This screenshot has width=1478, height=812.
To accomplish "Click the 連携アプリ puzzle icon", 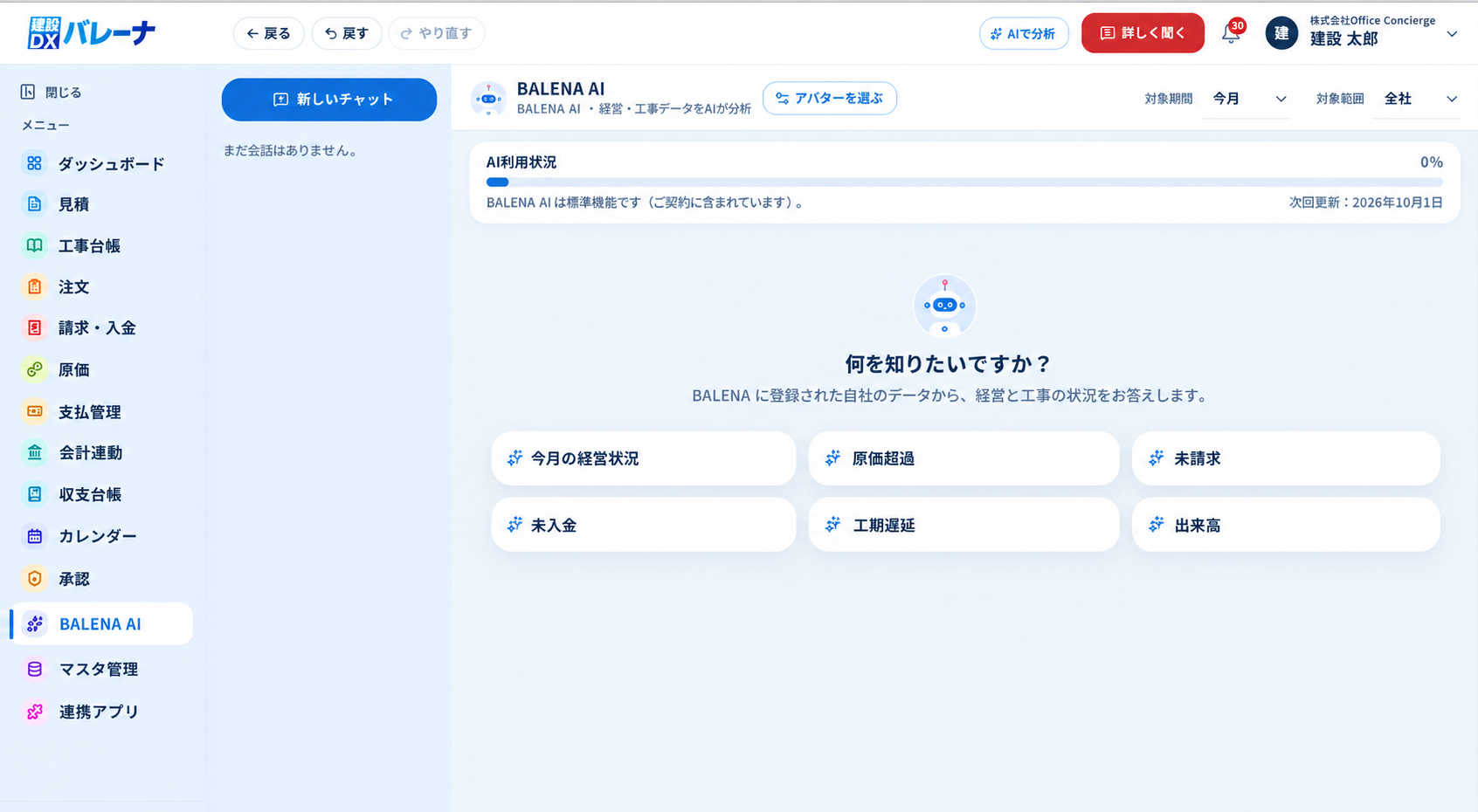I will [34, 712].
